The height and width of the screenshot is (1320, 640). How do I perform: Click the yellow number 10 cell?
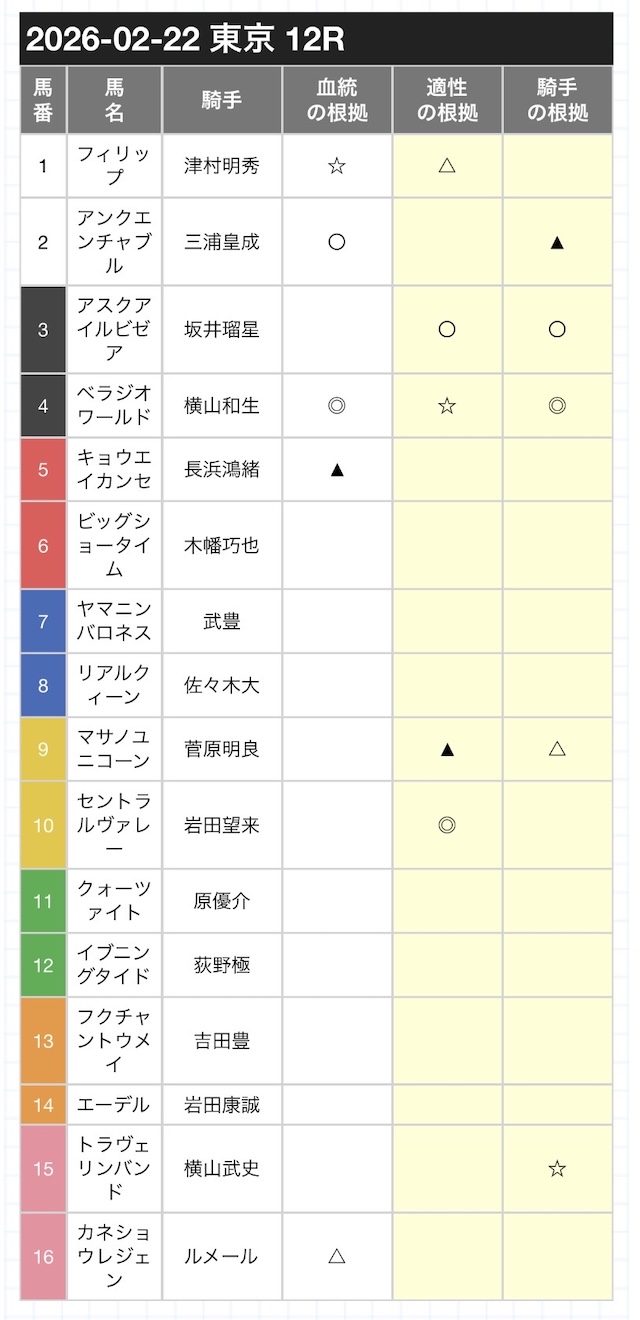point(43,825)
